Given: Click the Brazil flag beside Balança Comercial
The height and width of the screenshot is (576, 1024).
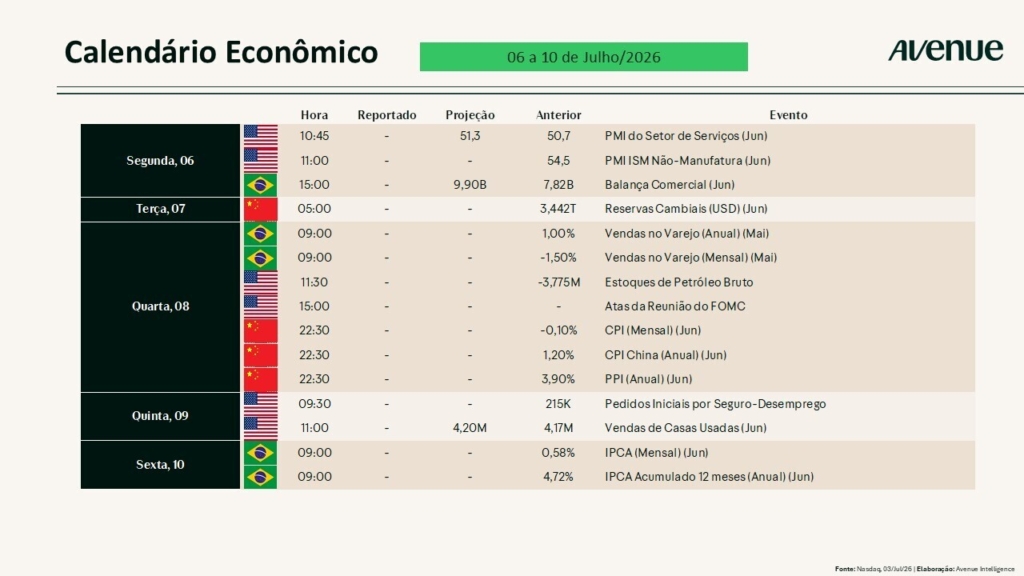Looking at the screenshot, I should 261,185.
